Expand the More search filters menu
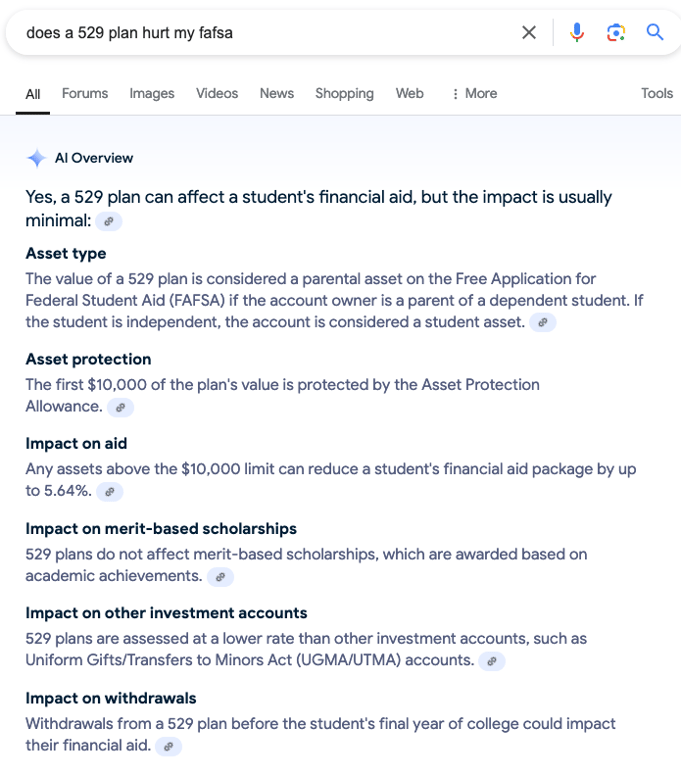681x776 pixels. [474, 94]
